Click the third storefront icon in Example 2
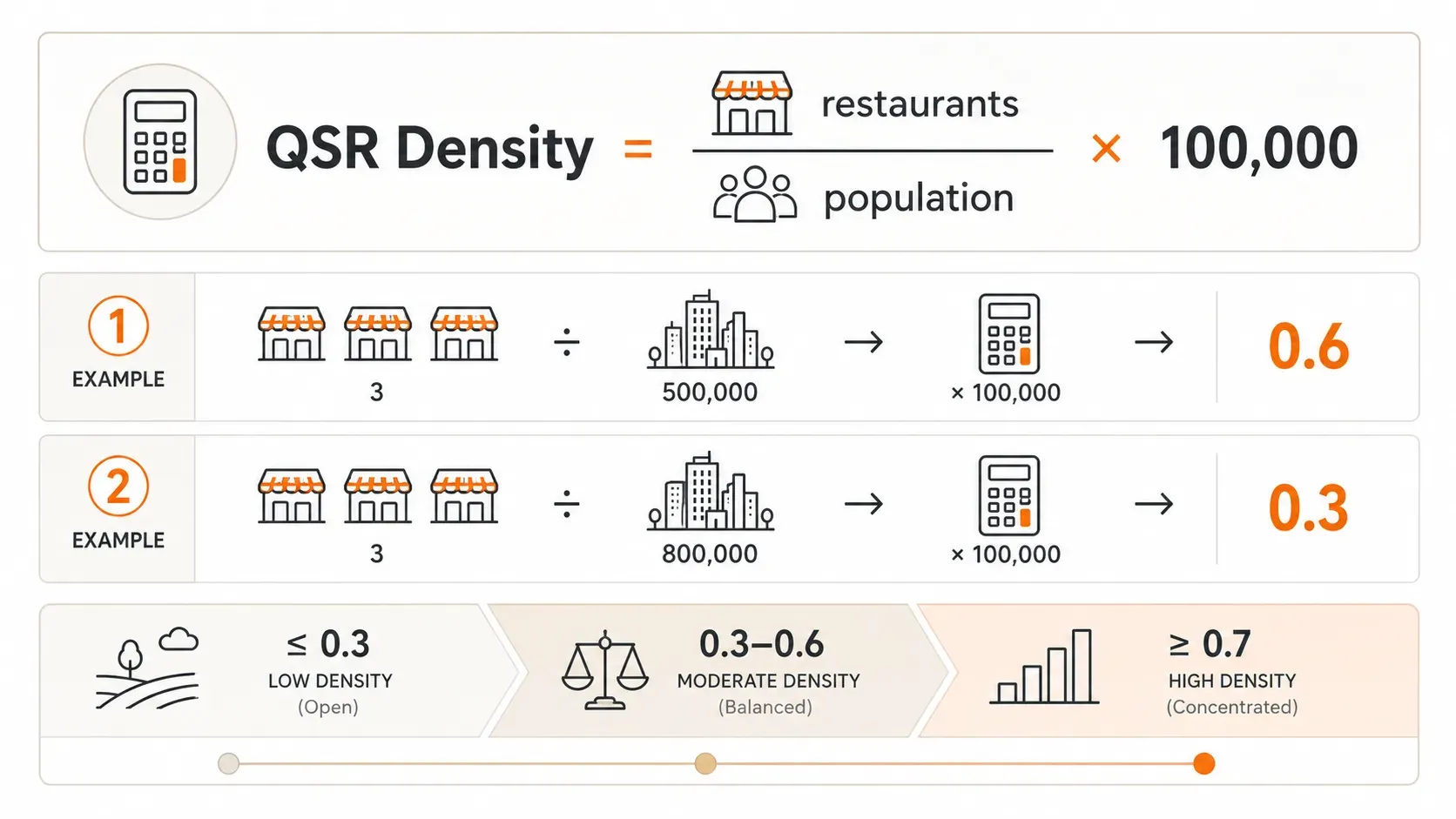Image resolution: width=1456 pixels, height=819 pixels. coord(464,495)
